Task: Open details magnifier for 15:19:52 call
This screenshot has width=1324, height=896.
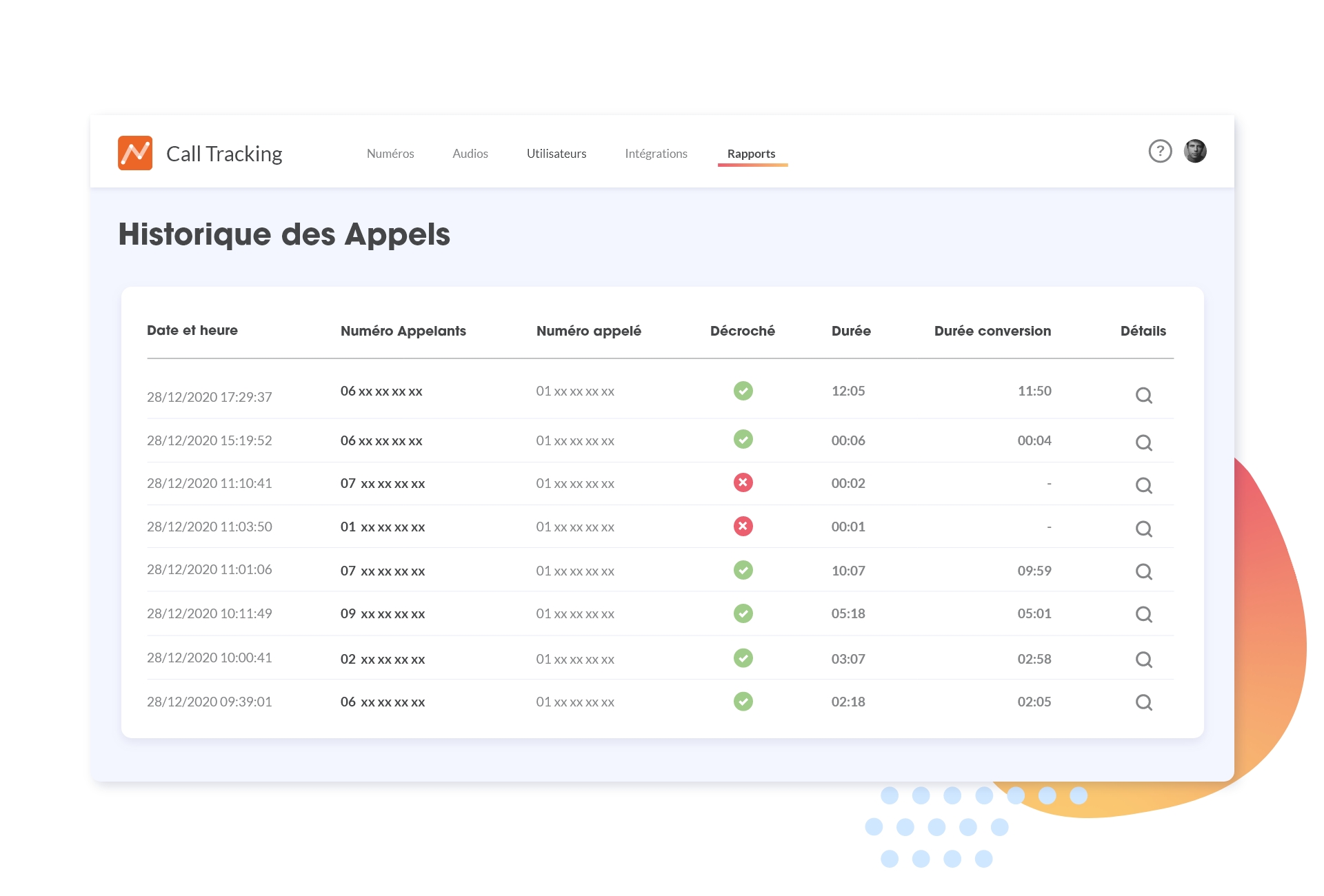Action: click(x=1143, y=442)
